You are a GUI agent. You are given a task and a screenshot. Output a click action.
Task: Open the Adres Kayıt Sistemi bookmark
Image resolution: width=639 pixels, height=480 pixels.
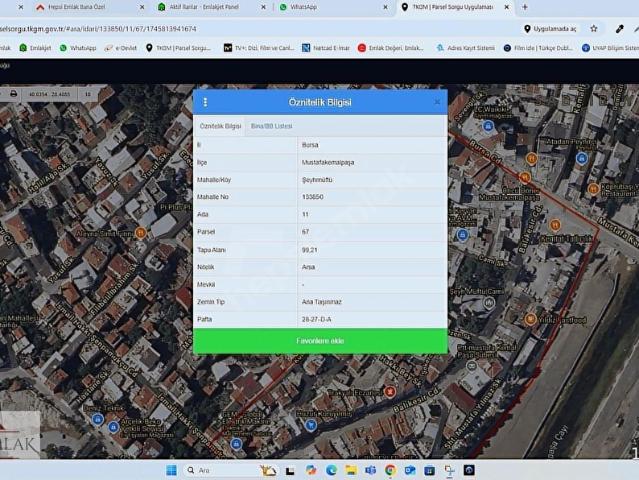point(467,47)
